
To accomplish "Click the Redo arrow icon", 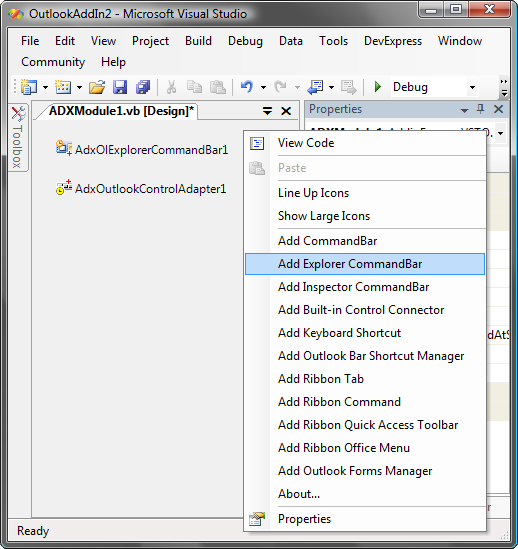I will point(280,86).
